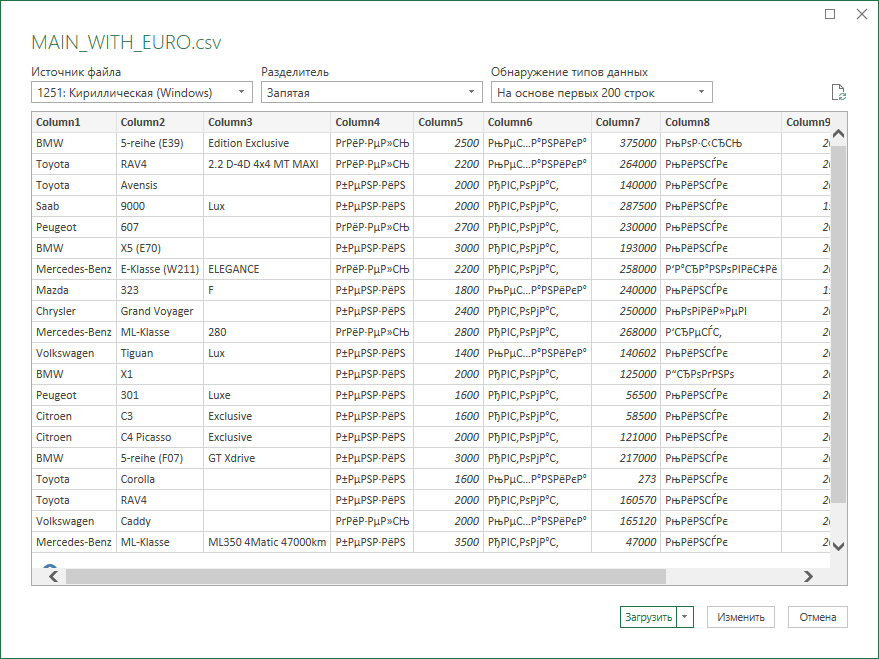Screen dimensions: 879x659
Task: Select the Column5 header
Action: point(448,122)
